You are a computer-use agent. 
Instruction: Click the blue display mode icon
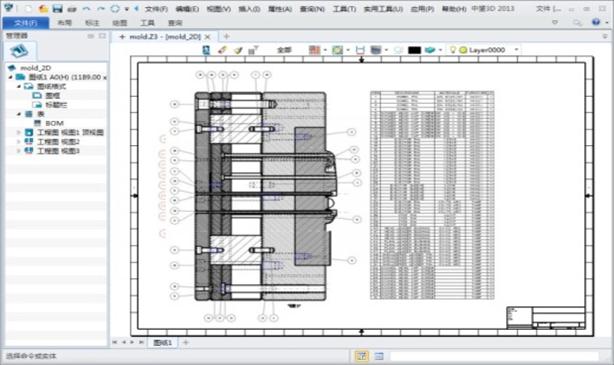[x=376, y=50]
